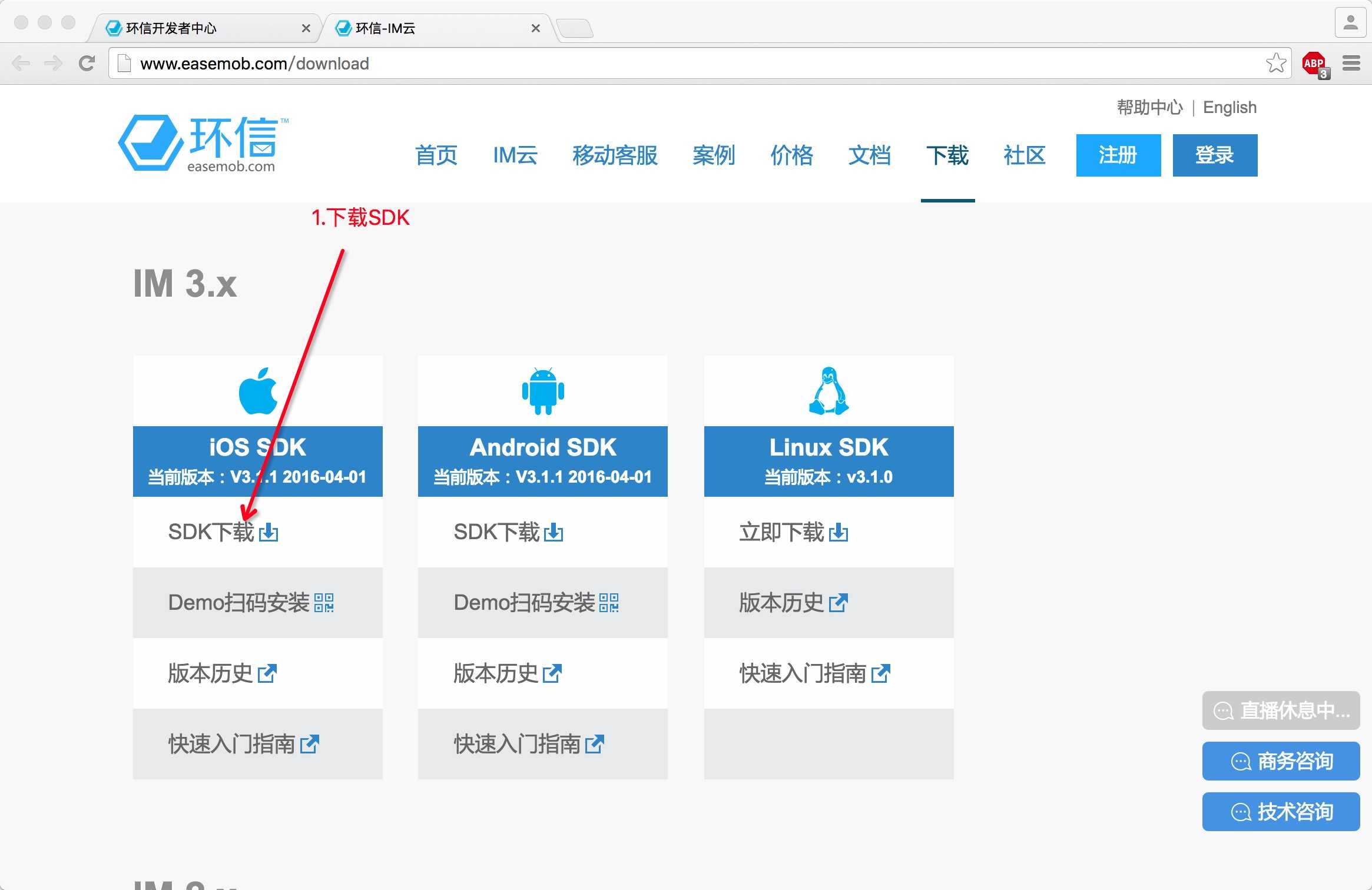Click QR icon beside iOS Demo扫码安装
This screenshot has width=1372, height=890.
[x=324, y=603]
